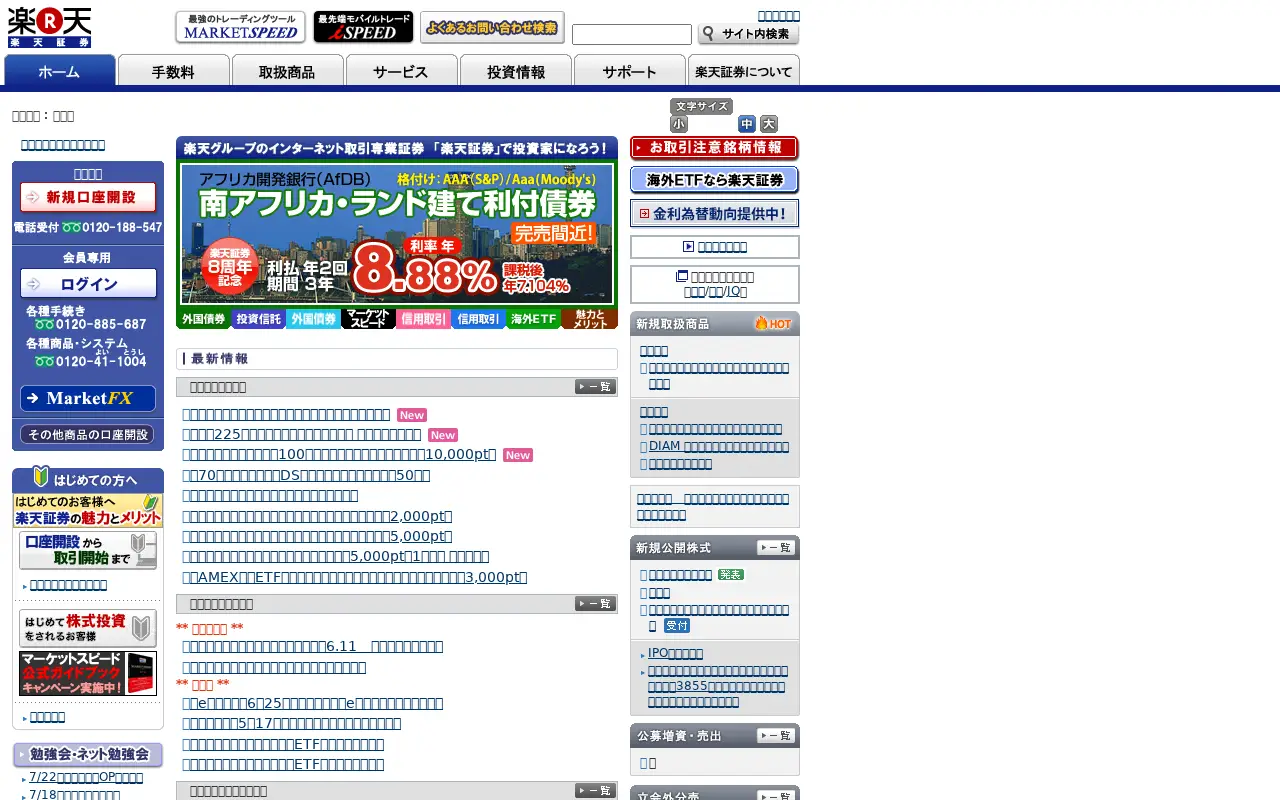
Task: Open the はじめて株式投資 banner
Action: tap(88, 628)
